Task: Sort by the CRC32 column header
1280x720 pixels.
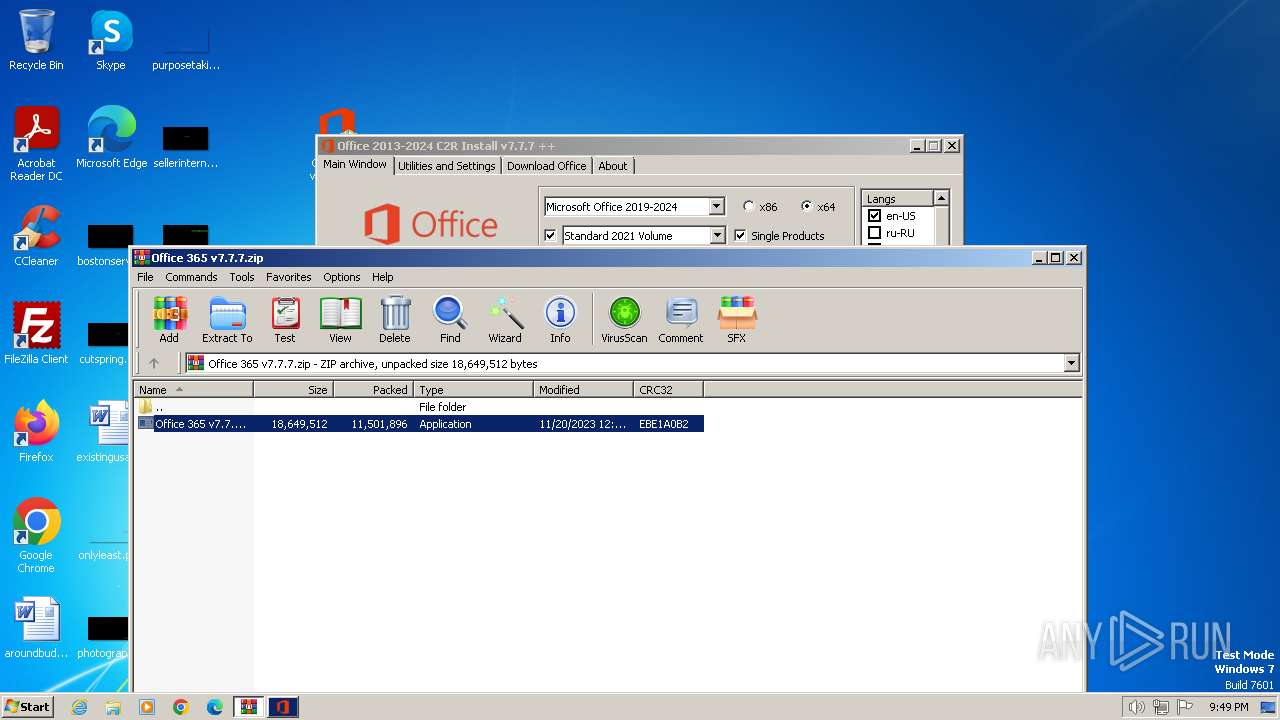Action: [668, 390]
